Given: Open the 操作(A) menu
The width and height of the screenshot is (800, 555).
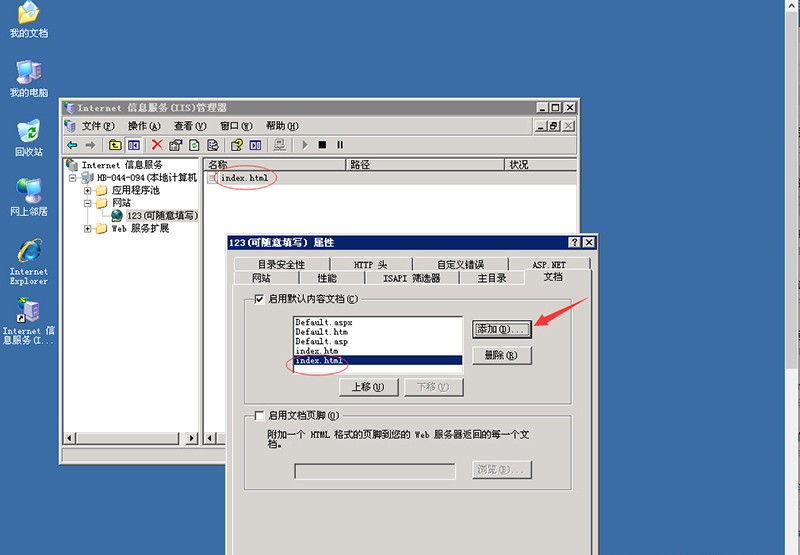Looking at the screenshot, I should (x=144, y=126).
